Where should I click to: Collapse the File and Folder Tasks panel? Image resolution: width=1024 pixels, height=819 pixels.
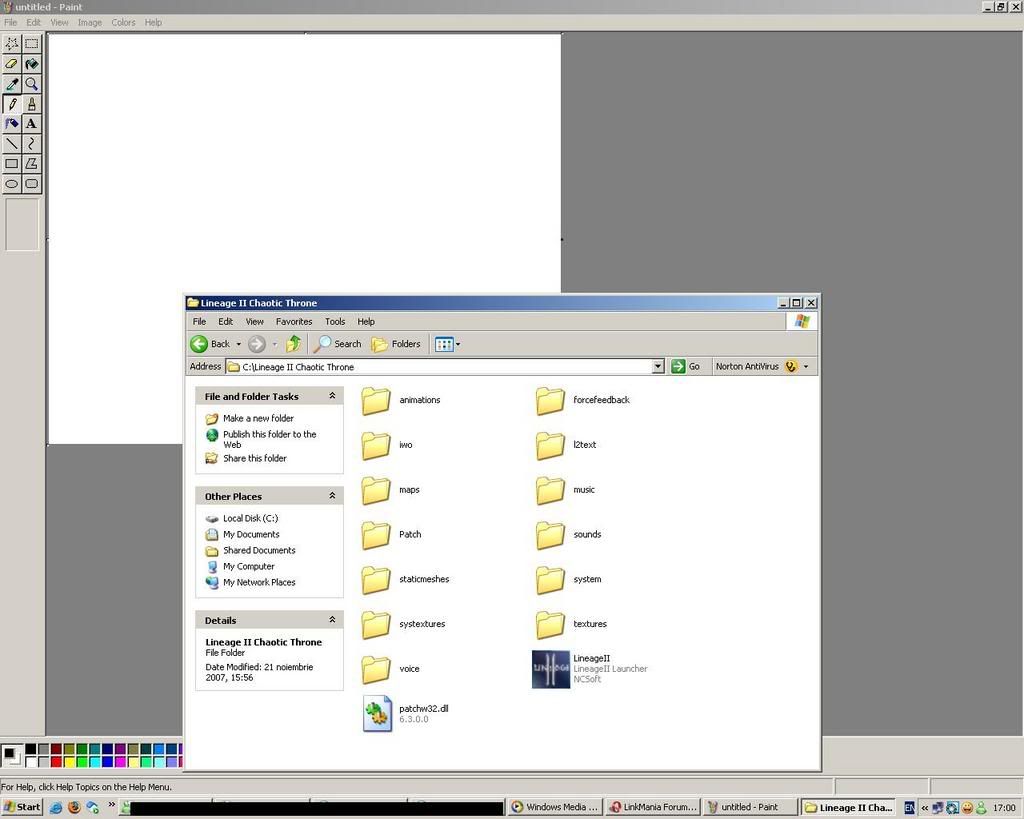332,397
